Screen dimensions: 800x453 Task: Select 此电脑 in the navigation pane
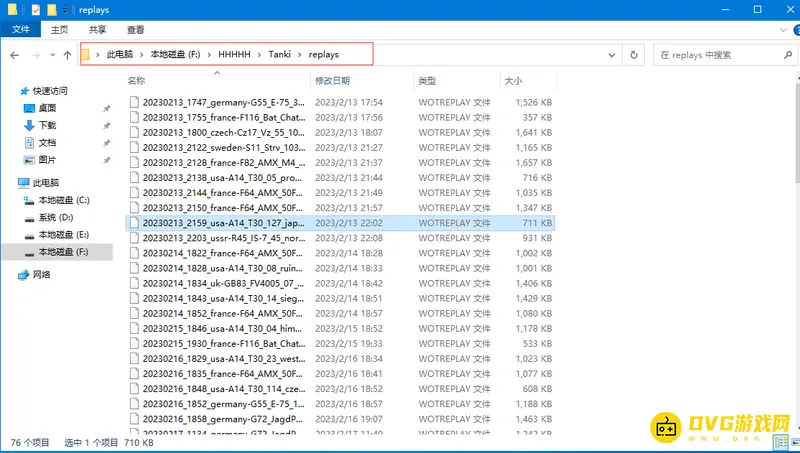click(46, 183)
